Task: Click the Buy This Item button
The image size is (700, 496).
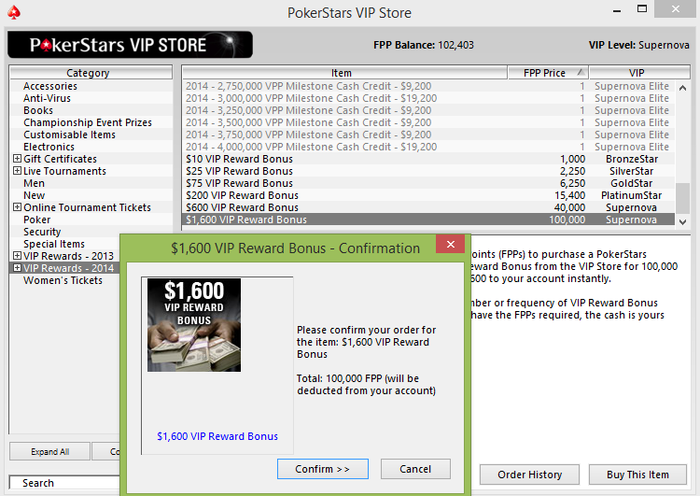Action: point(638,474)
